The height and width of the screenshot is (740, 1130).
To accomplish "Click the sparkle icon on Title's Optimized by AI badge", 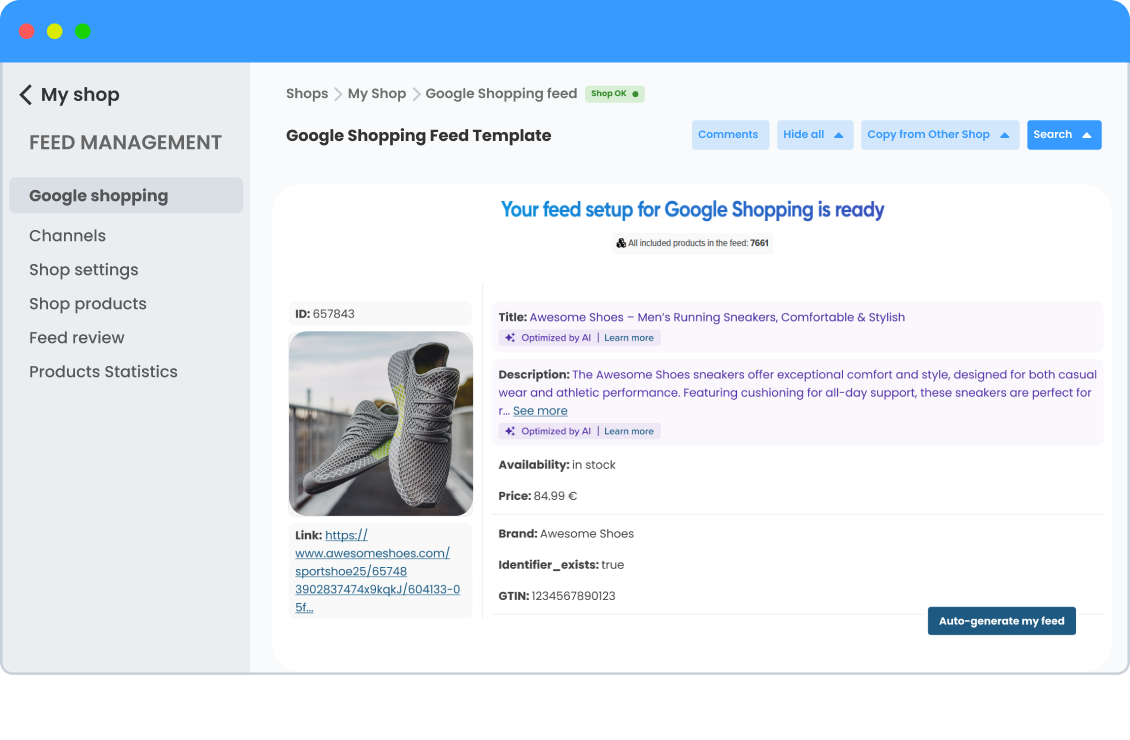I will click(x=510, y=337).
